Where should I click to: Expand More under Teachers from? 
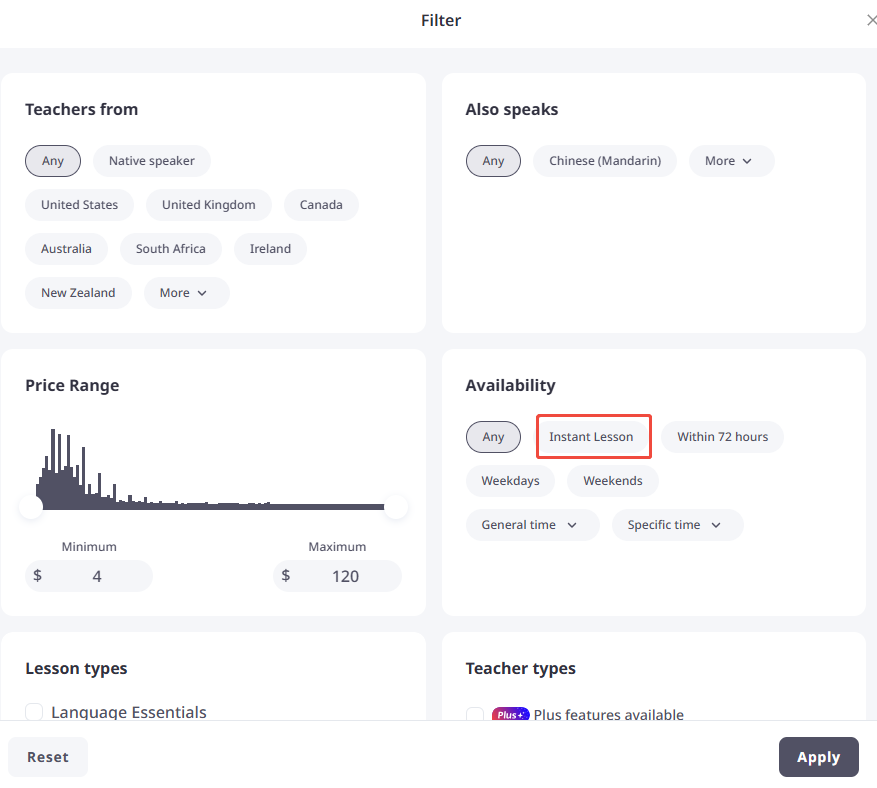click(186, 293)
